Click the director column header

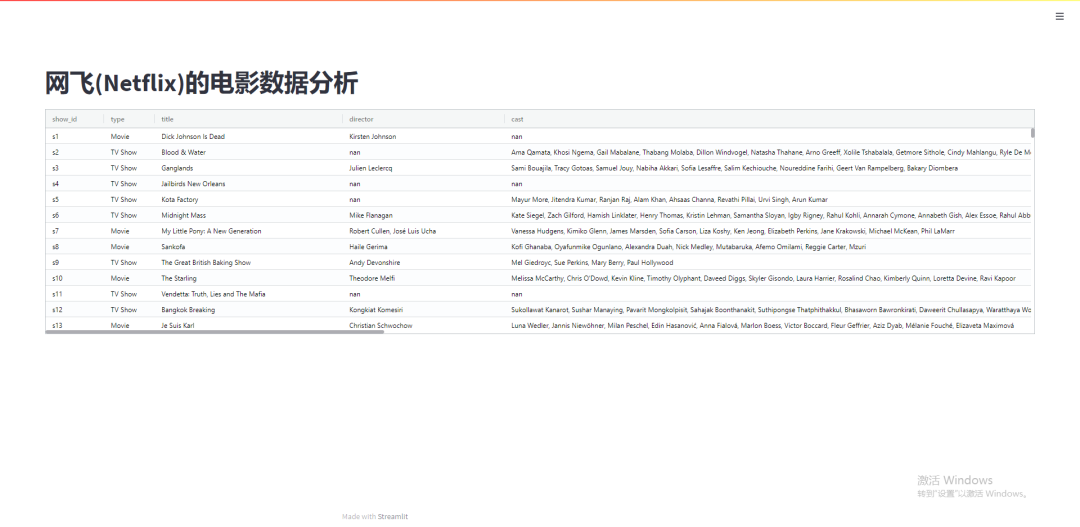tap(361, 119)
